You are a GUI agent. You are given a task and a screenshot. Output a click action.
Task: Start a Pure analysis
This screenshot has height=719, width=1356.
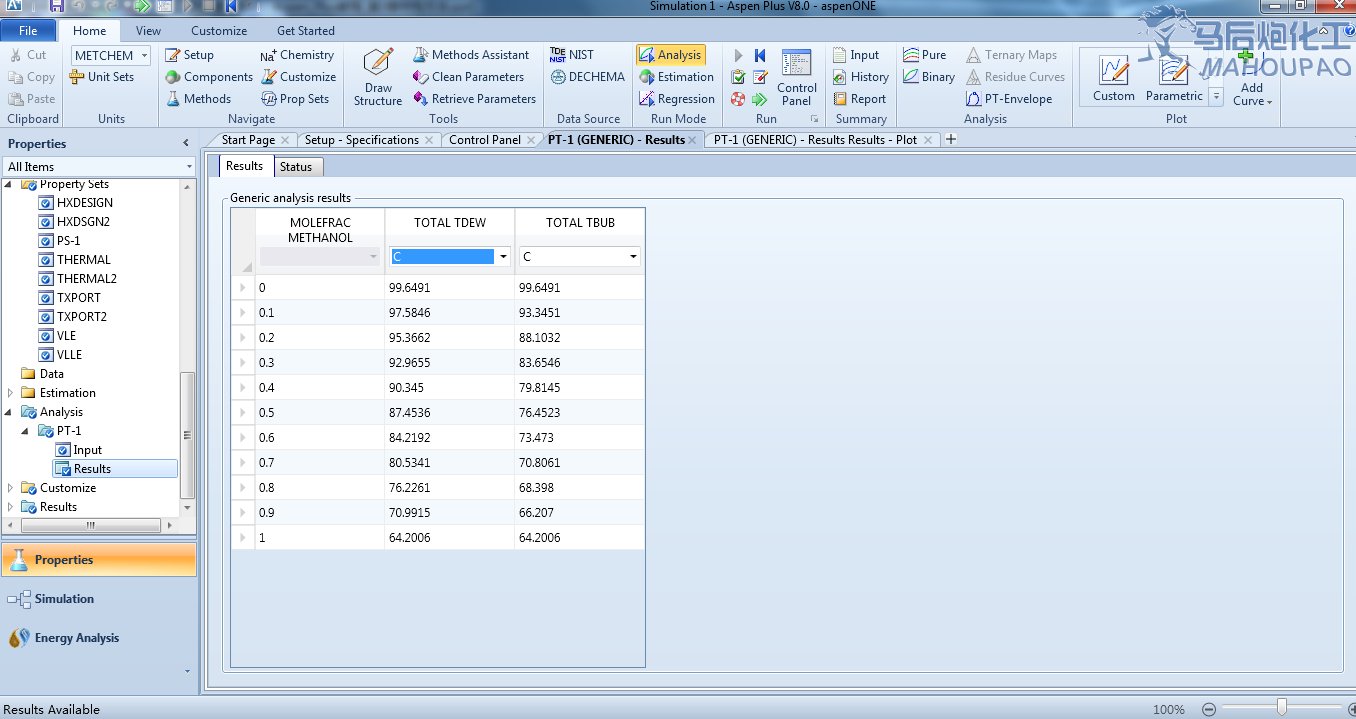pyautogui.click(x=924, y=55)
